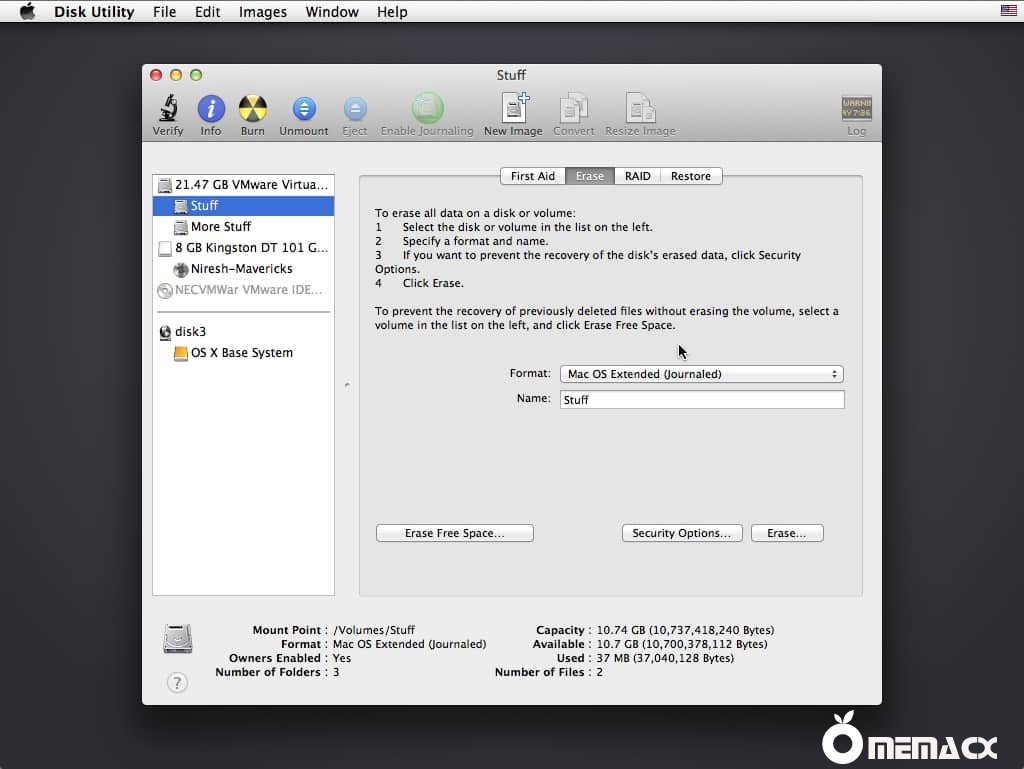Select the Info icon in the toolbar
Screen dimensions: 1024x769
211,108
